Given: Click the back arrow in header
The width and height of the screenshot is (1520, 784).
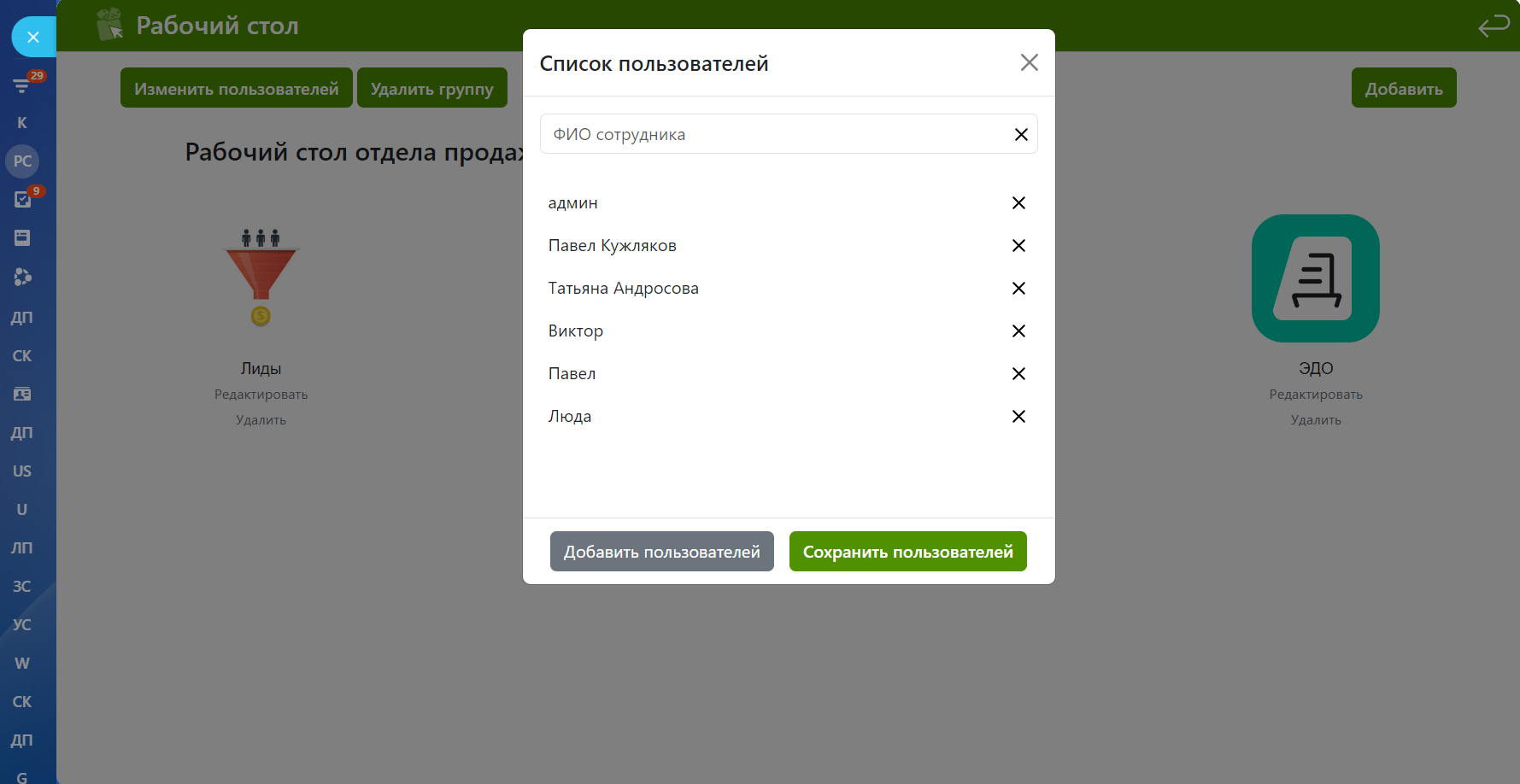Looking at the screenshot, I should pos(1494,26).
